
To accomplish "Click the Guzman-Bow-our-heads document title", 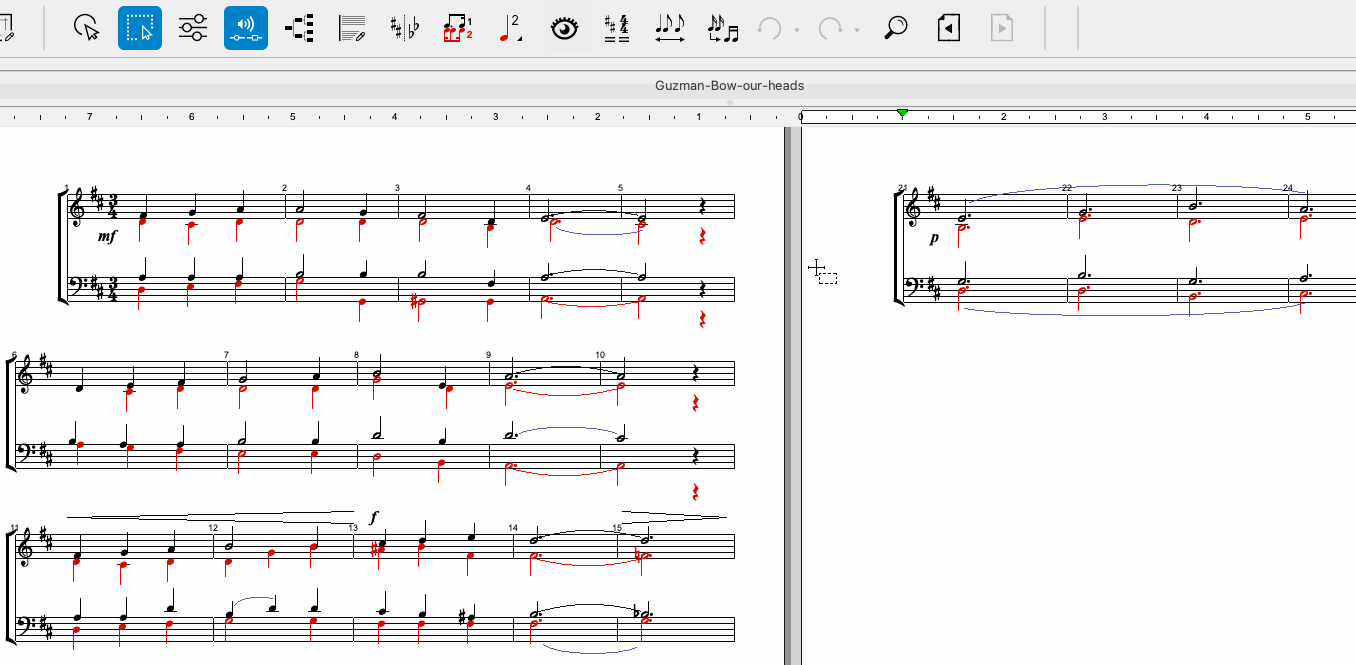I will click(x=729, y=86).
